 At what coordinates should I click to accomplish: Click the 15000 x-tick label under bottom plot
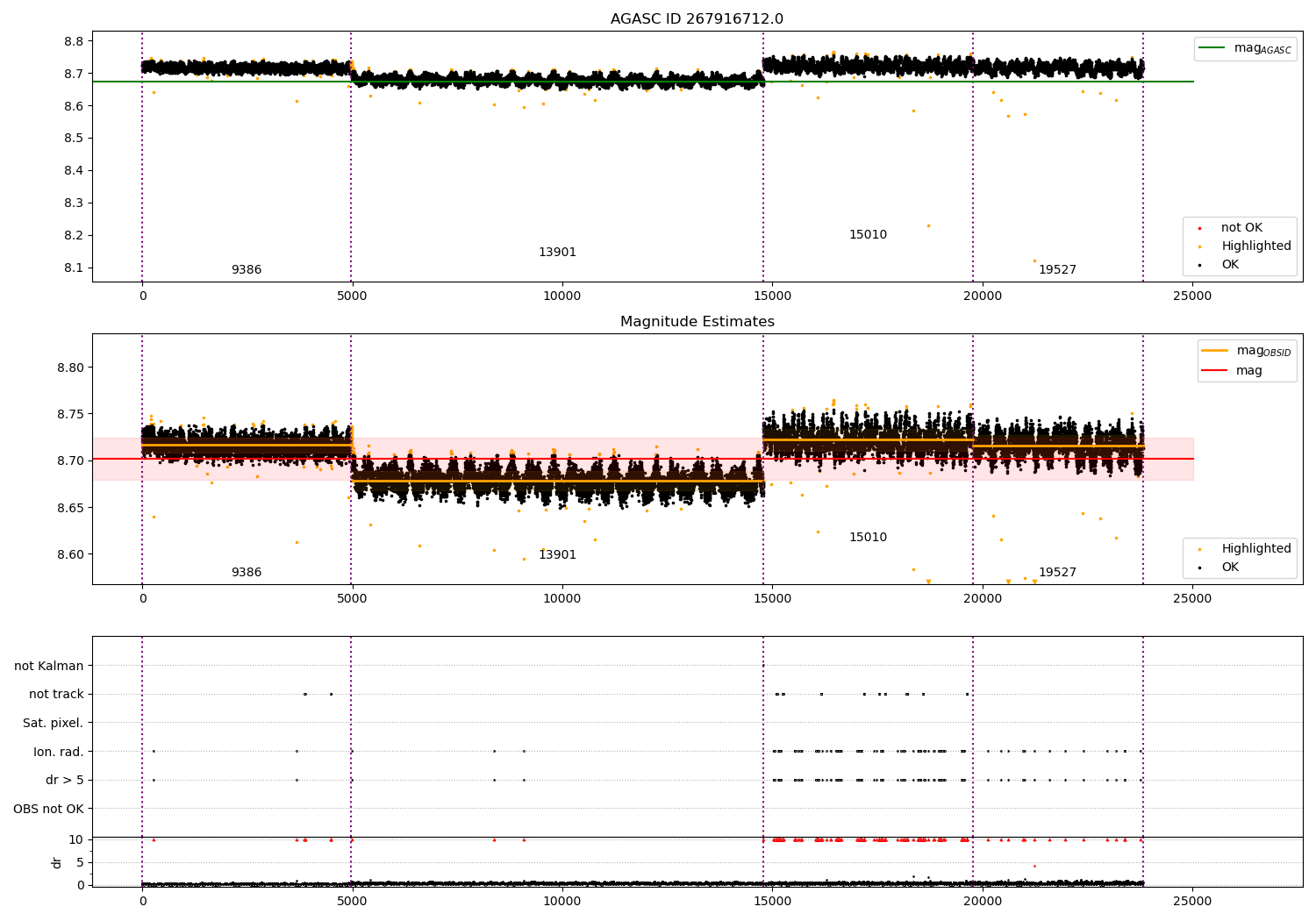(772, 902)
